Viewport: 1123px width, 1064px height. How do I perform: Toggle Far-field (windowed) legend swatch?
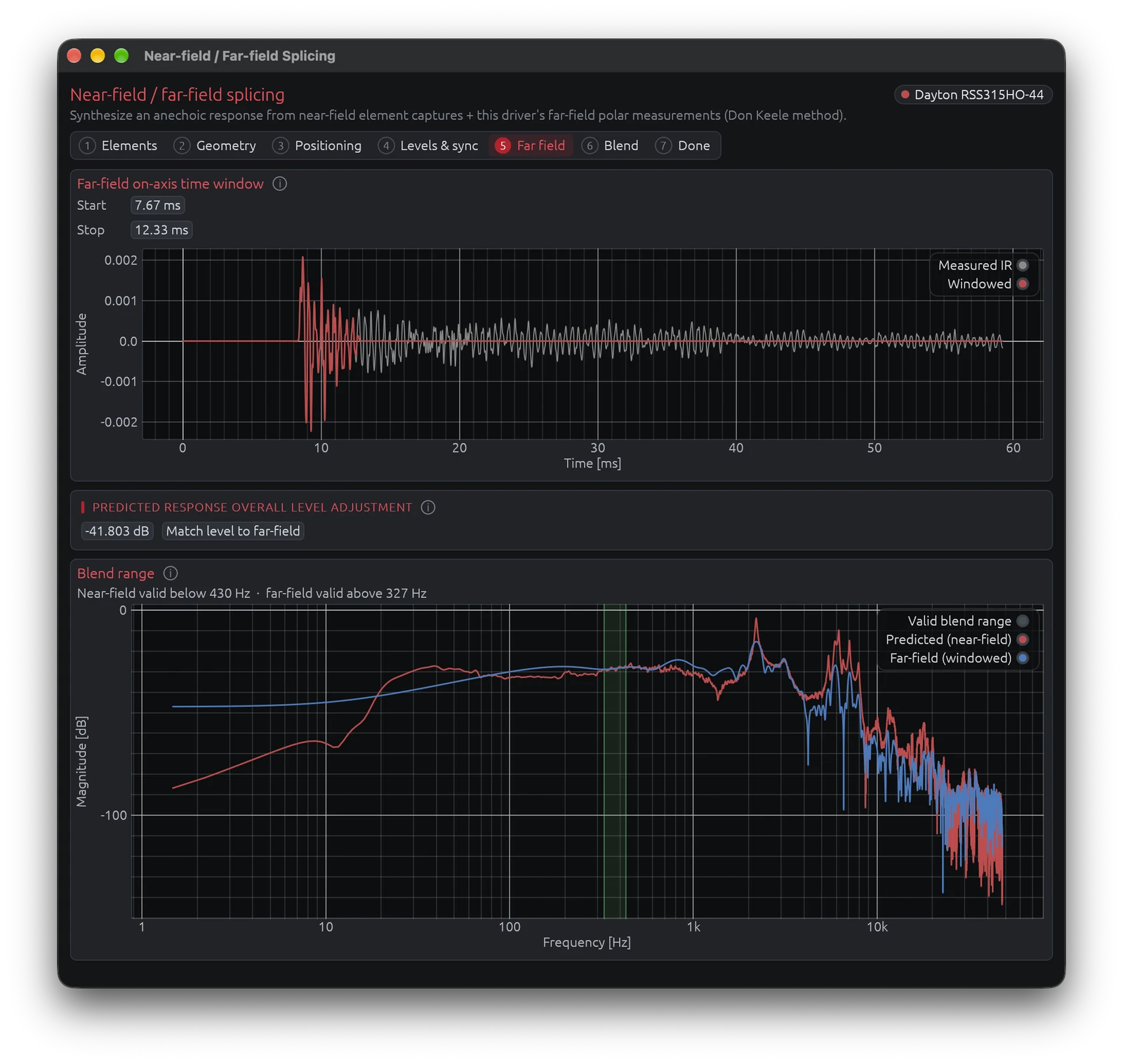coord(1023,658)
